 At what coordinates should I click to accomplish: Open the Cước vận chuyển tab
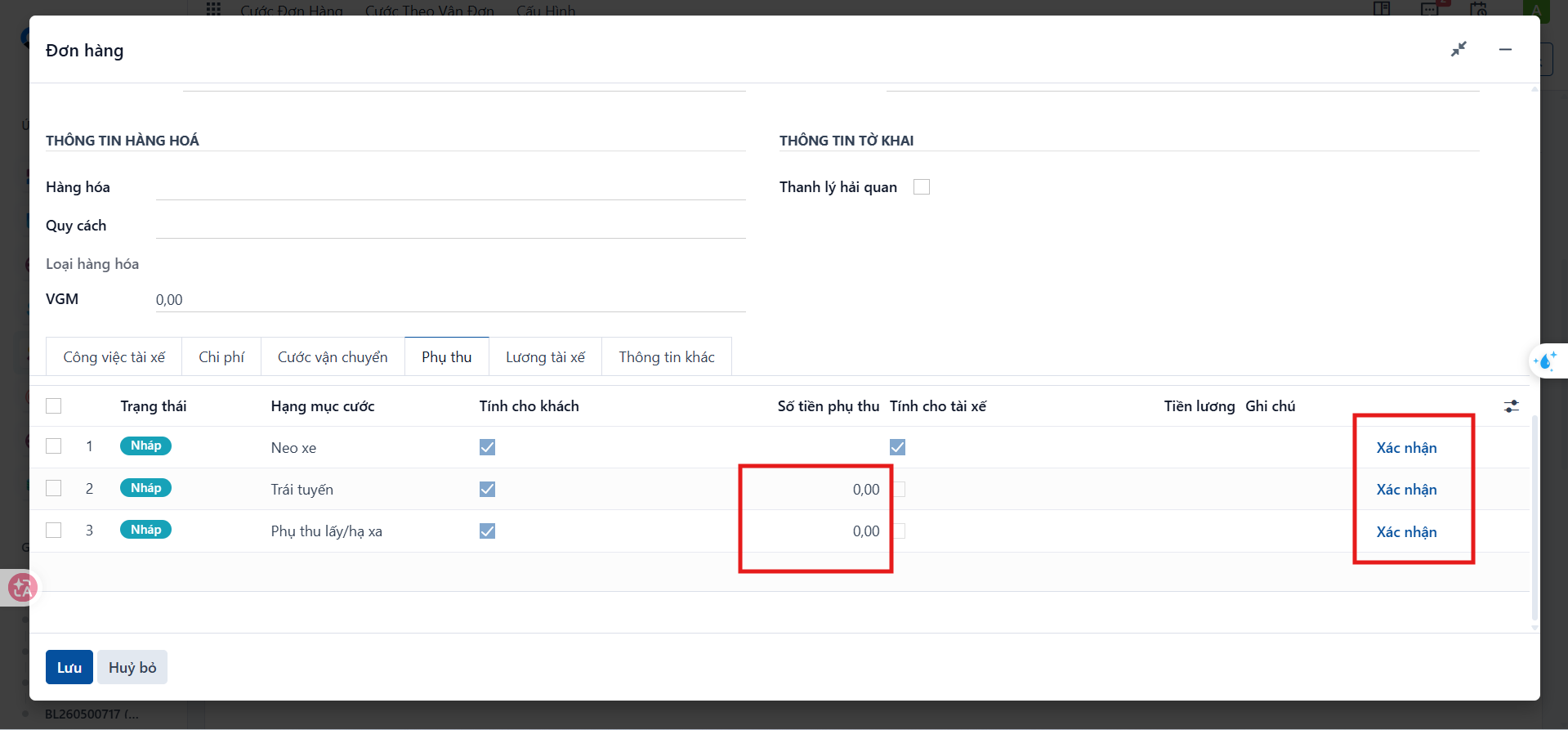point(333,357)
